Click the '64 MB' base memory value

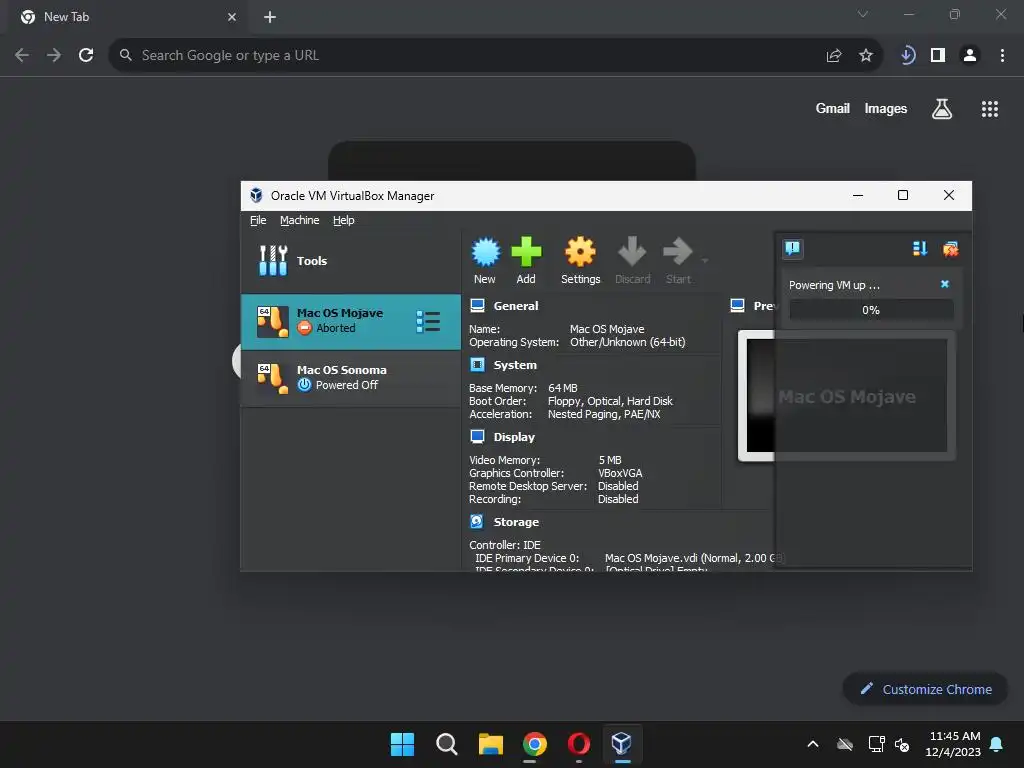pos(562,388)
